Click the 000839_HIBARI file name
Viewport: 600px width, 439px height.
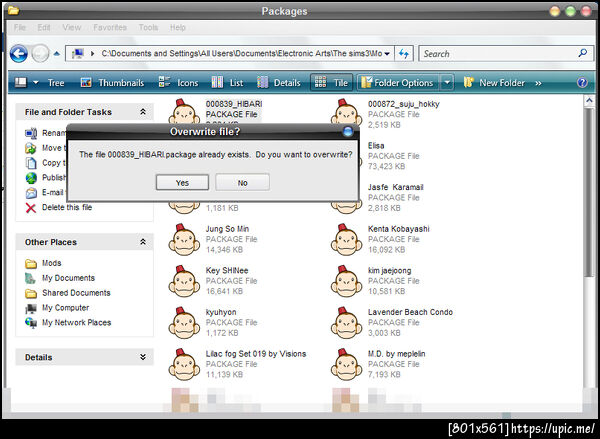(x=234, y=104)
